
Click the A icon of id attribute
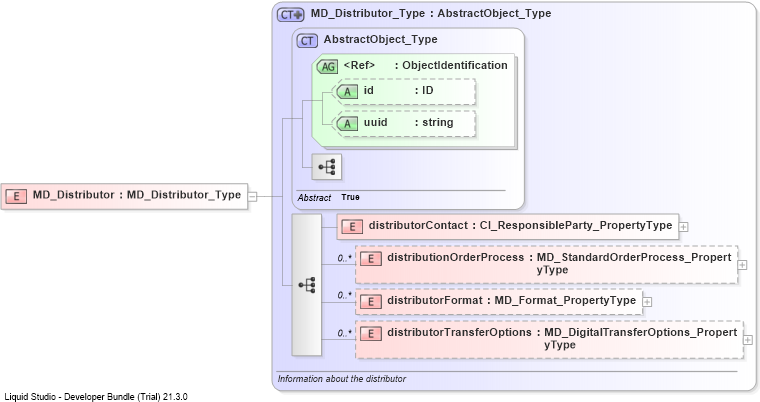(347, 91)
